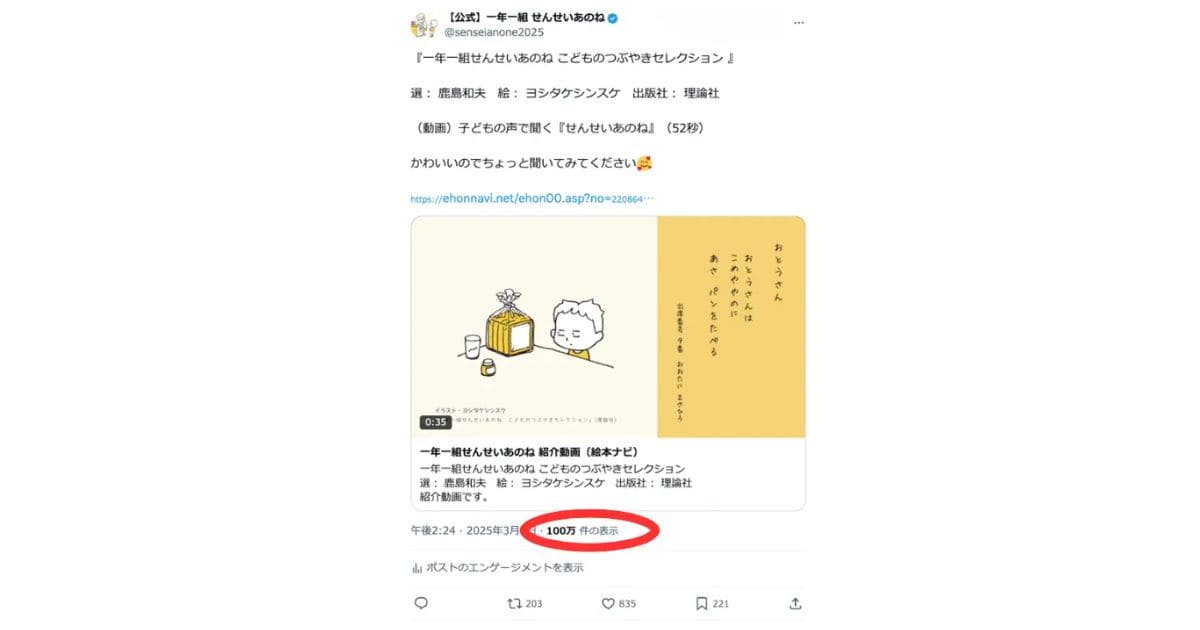Click the 835 likes count
The width and height of the screenshot is (1200, 630).
(x=627, y=604)
